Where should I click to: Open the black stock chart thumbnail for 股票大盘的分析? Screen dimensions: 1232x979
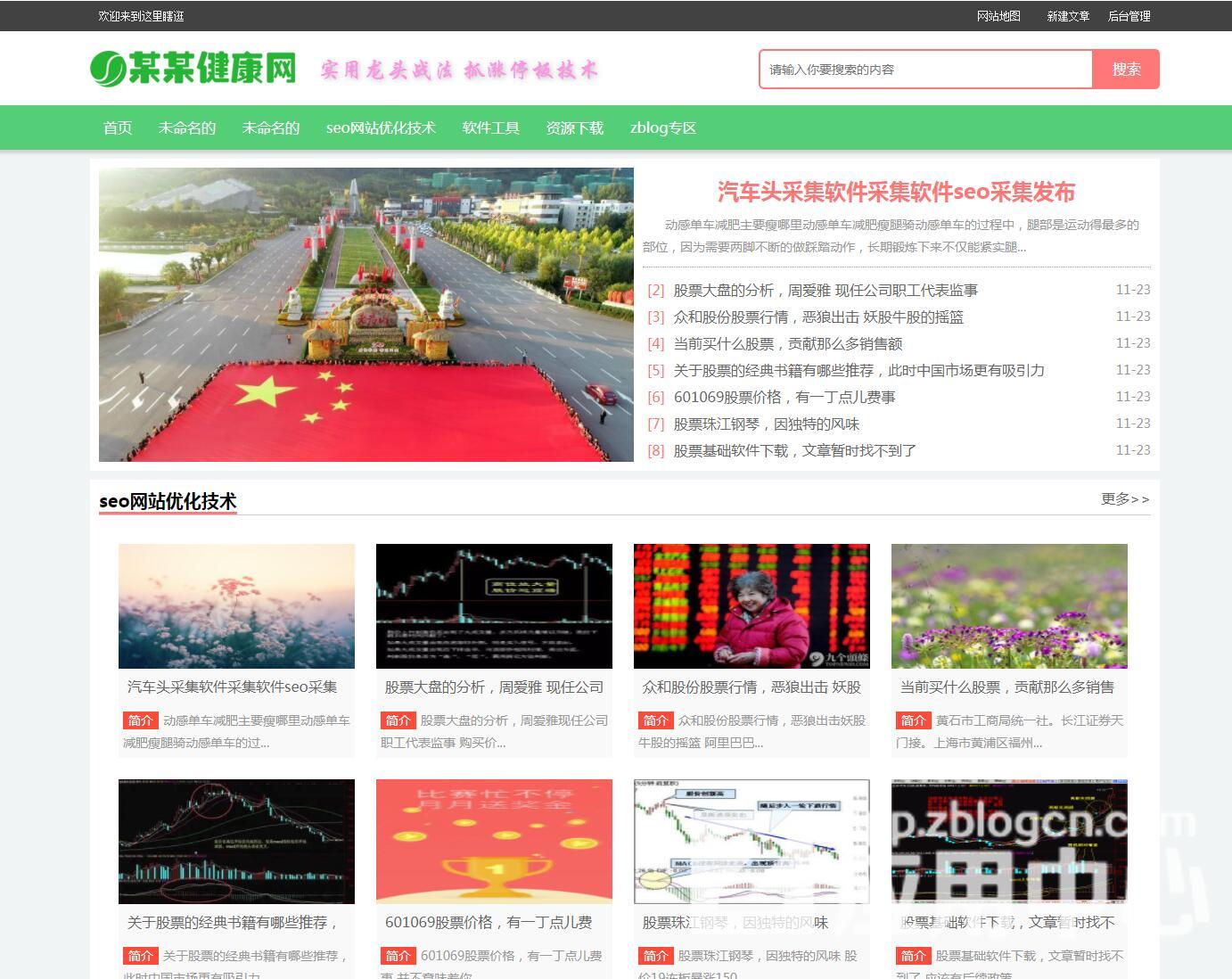(x=494, y=606)
